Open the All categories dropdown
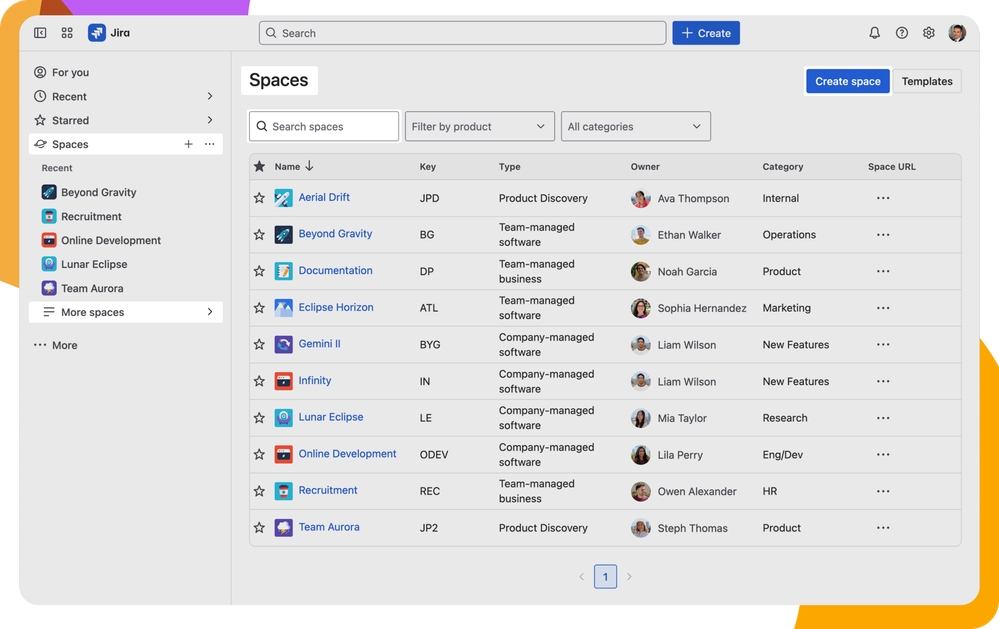Image resolution: width=999 pixels, height=629 pixels. point(635,126)
